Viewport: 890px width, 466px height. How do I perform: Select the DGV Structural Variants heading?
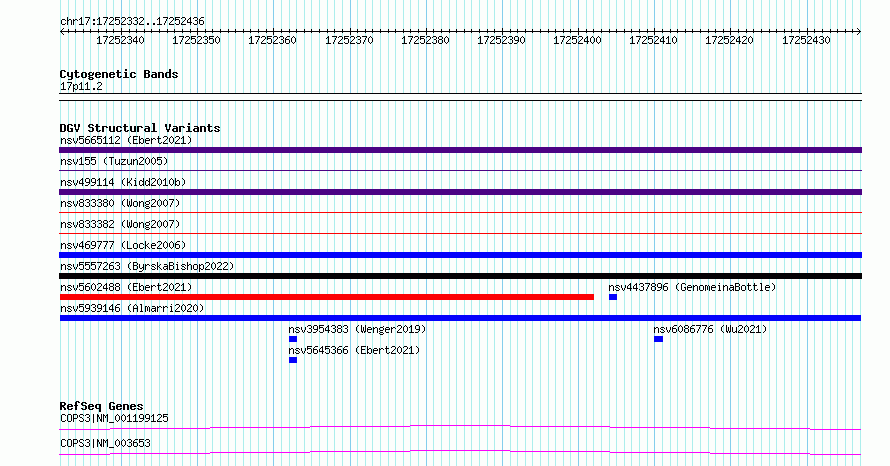coord(140,128)
